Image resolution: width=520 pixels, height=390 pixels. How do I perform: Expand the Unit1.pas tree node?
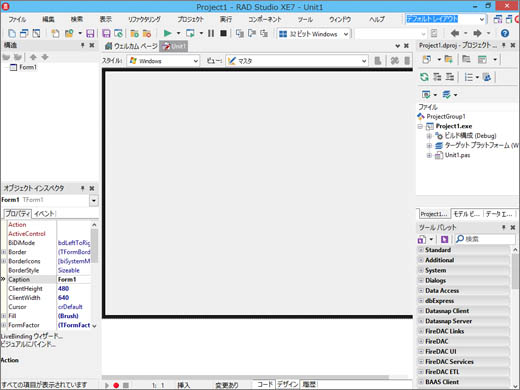[x=429, y=155]
